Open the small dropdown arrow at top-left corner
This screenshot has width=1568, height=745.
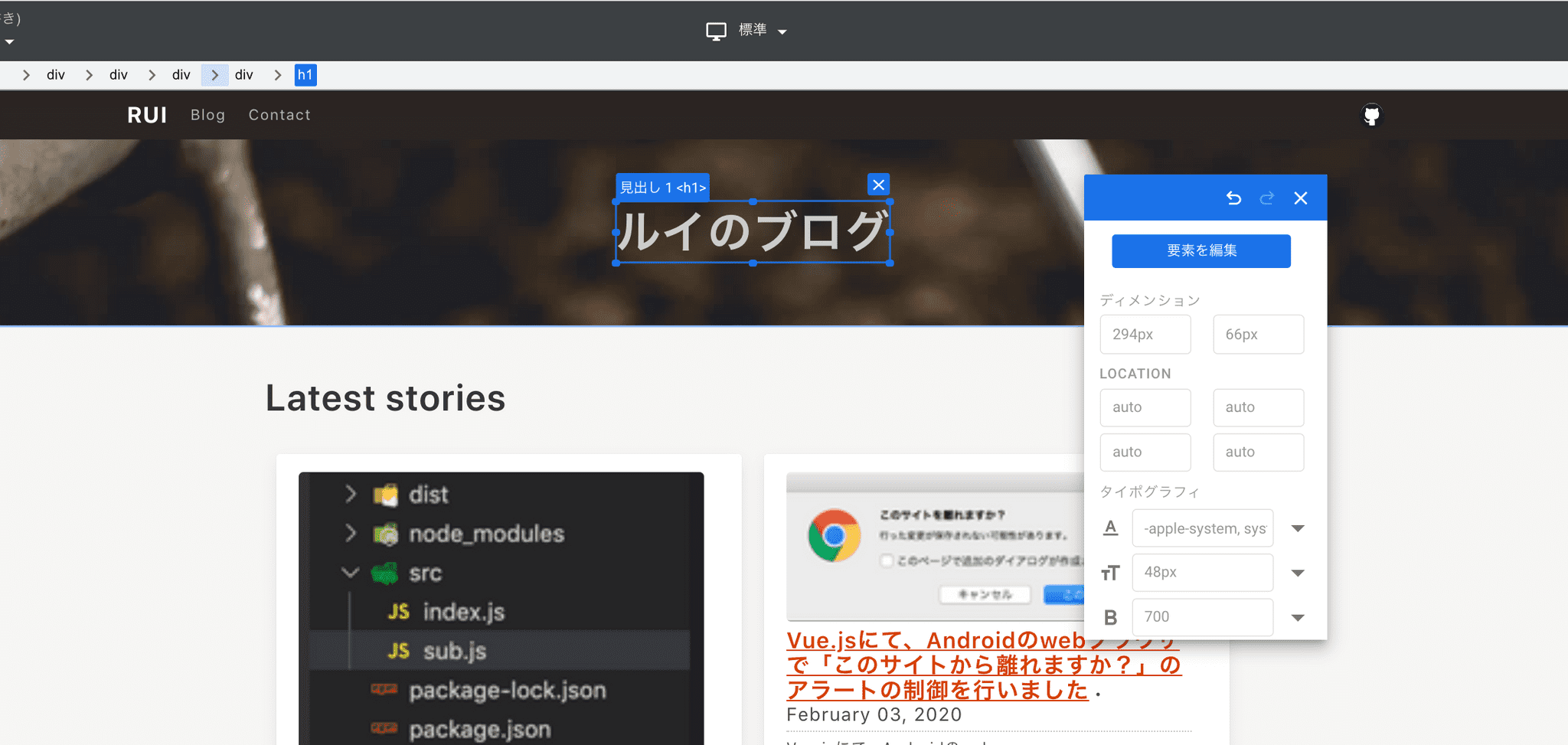point(9,42)
